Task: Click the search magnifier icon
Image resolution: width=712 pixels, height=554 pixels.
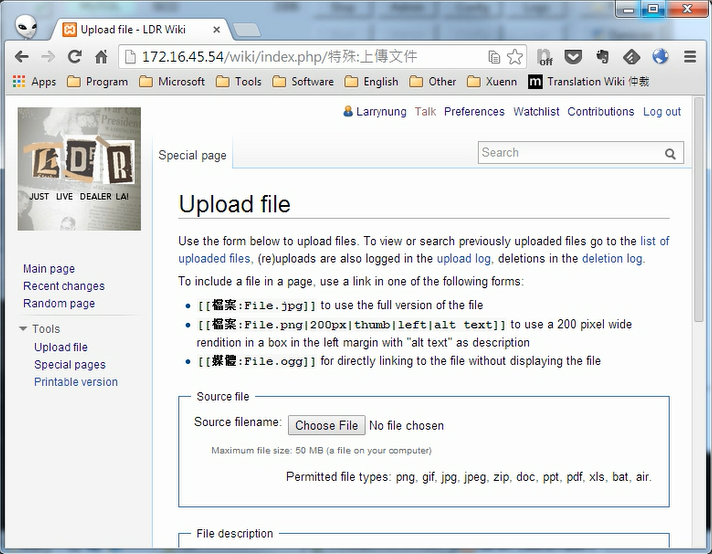Action: point(670,153)
